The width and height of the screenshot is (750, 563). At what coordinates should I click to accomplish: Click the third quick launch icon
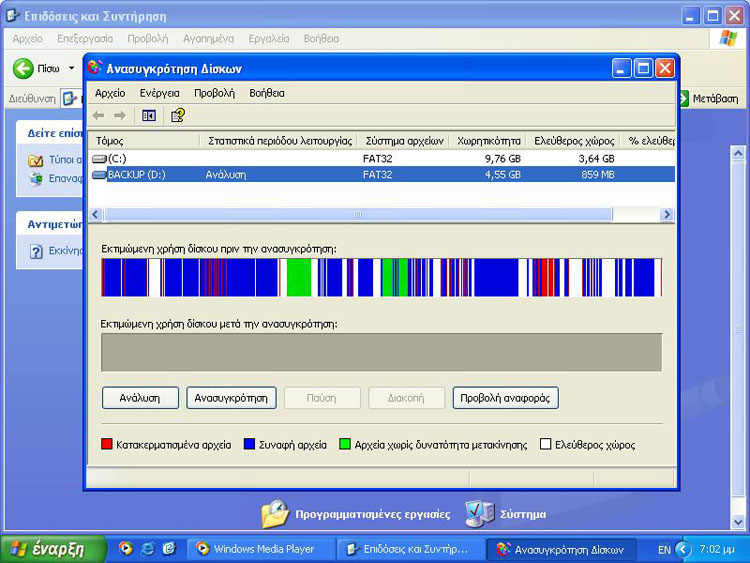[169, 548]
